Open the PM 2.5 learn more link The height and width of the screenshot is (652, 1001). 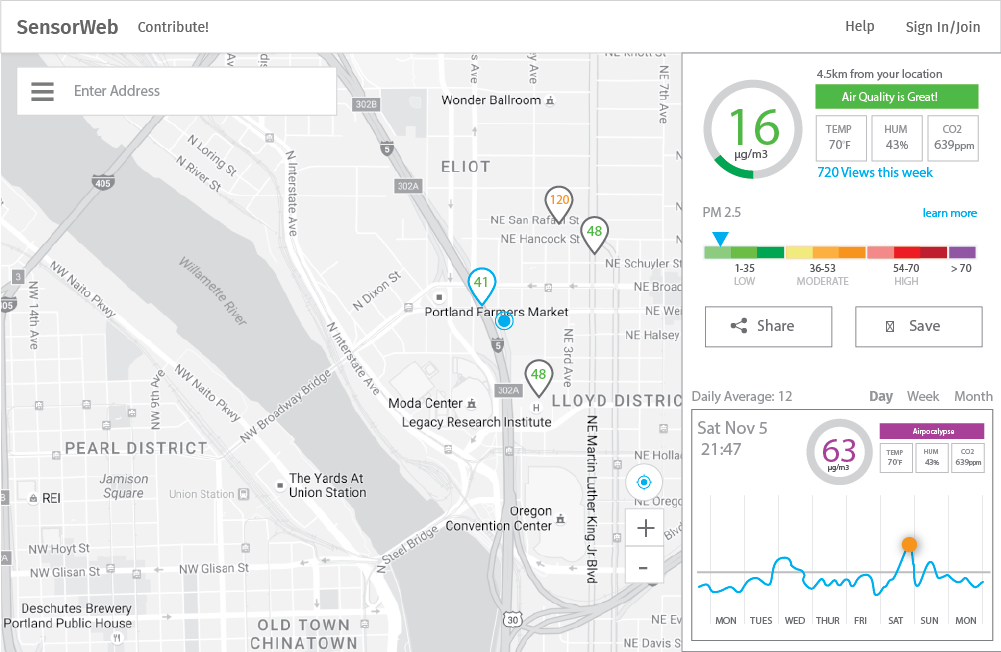(x=949, y=213)
